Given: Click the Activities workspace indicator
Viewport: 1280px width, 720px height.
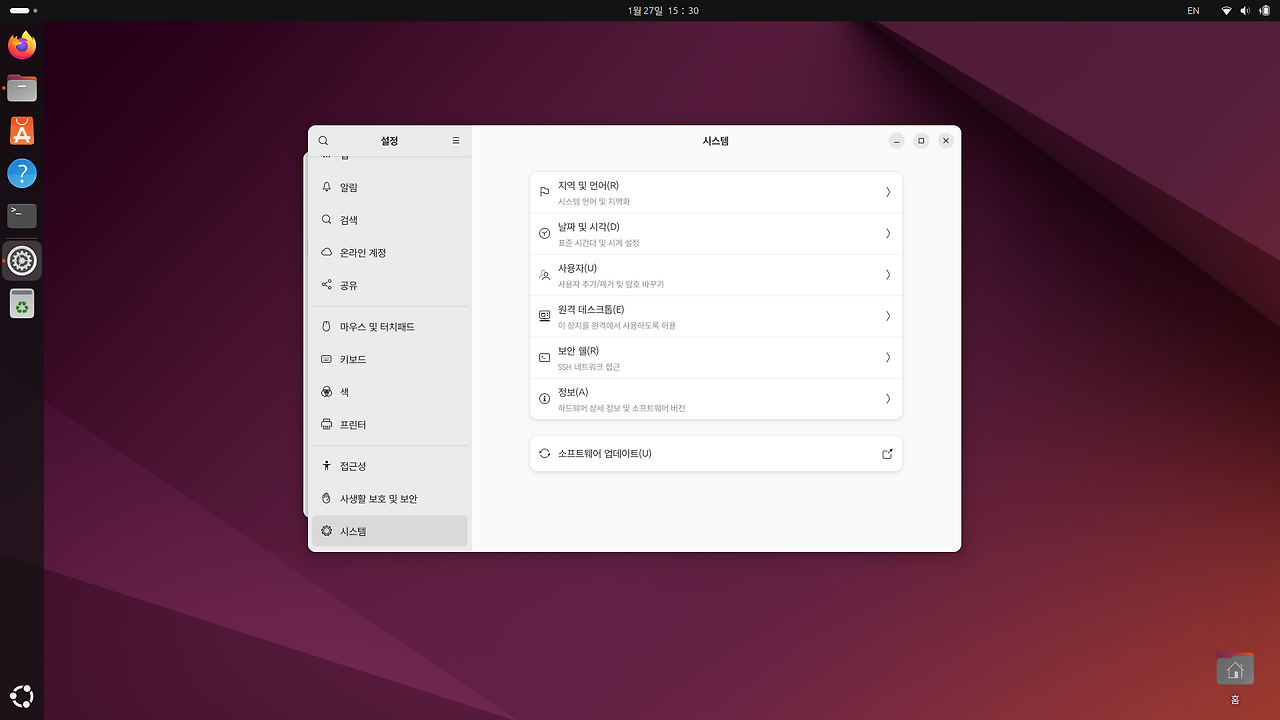Looking at the screenshot, I should 24,10.
